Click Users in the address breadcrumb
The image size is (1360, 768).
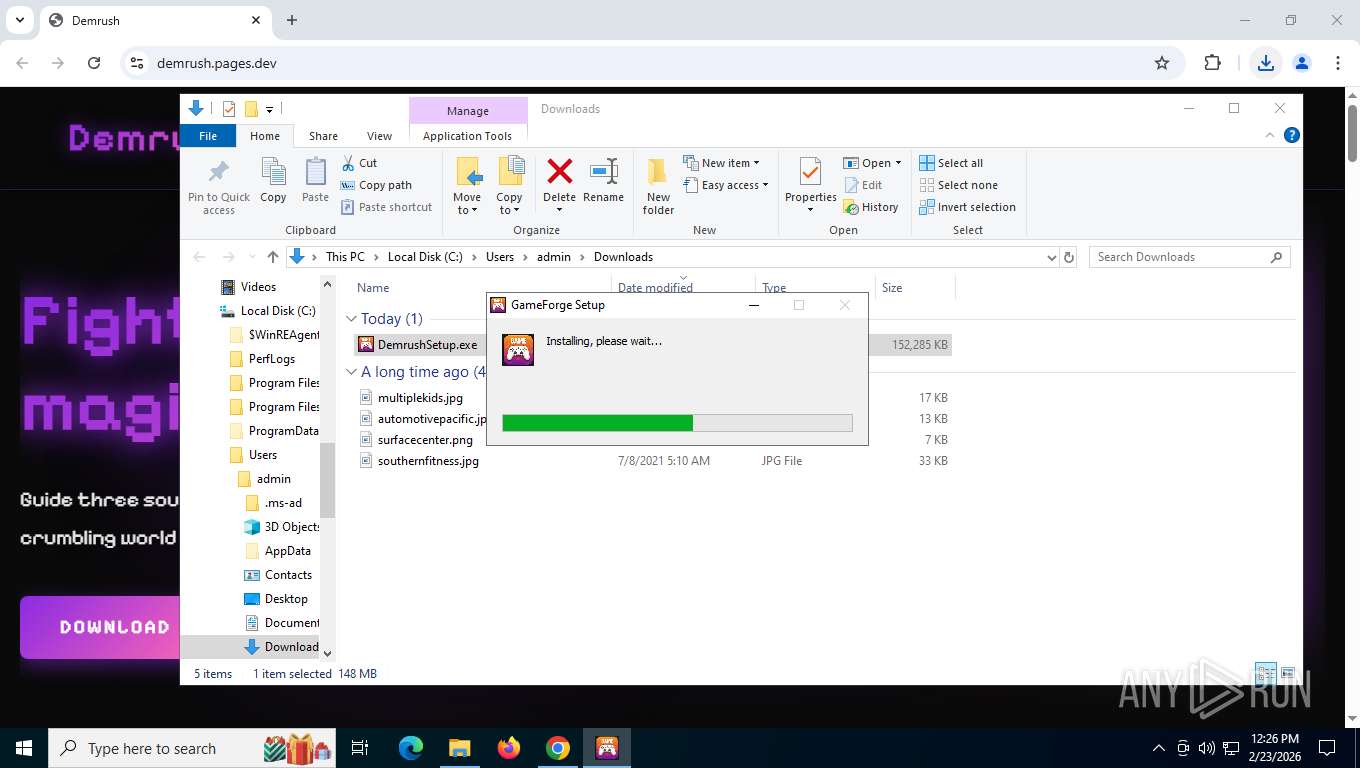pos(500,257)
